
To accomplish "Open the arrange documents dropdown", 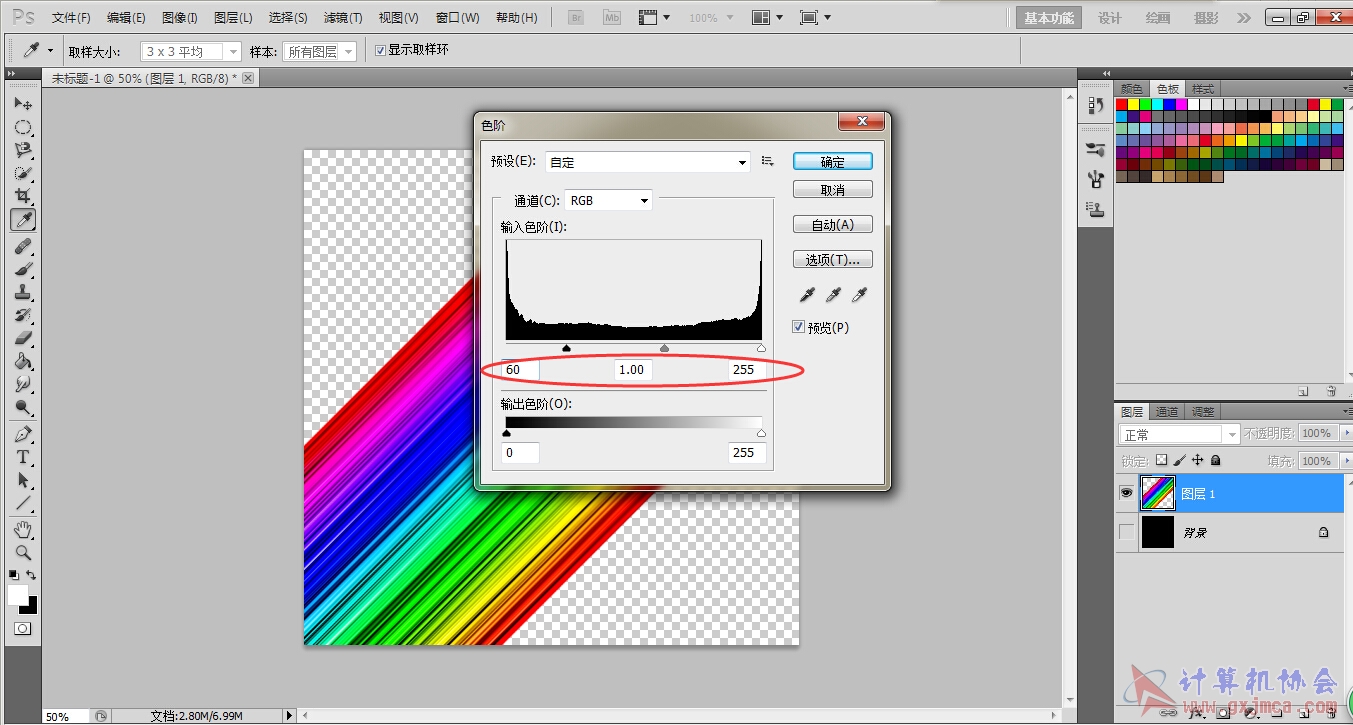I will point(767,18).
